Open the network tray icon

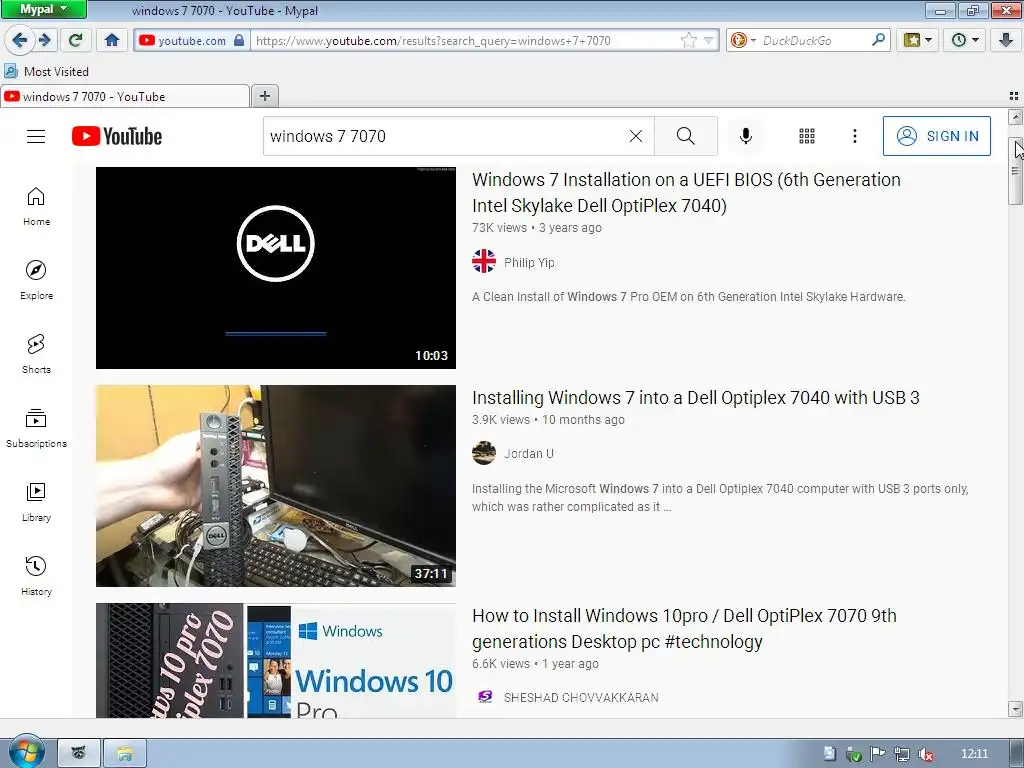(x=902, y=754)
